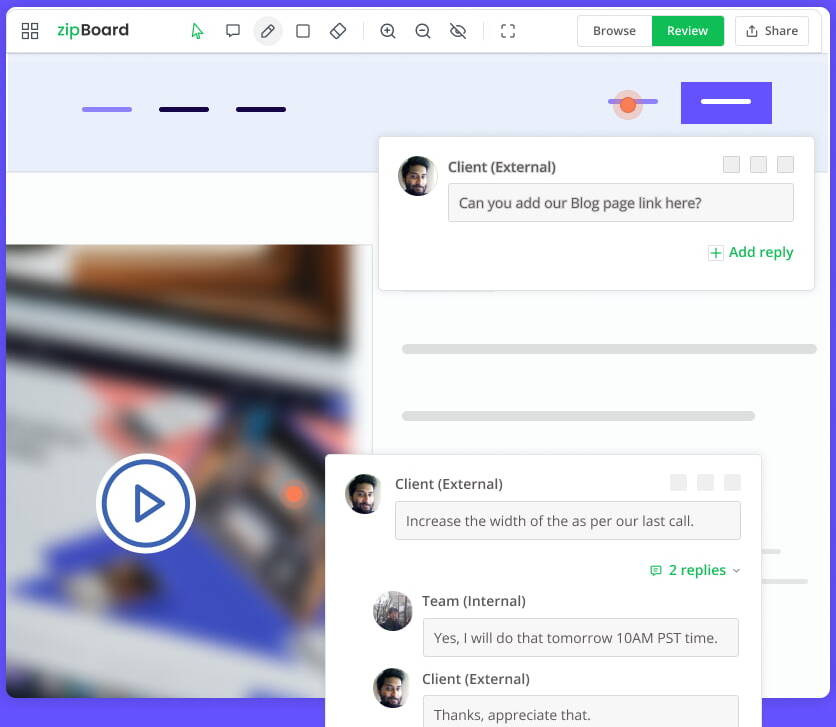Image resolution: width=836 pixels, height=727 pixels.
Task: Switch to Browse mode
Action: click(614, 31)
